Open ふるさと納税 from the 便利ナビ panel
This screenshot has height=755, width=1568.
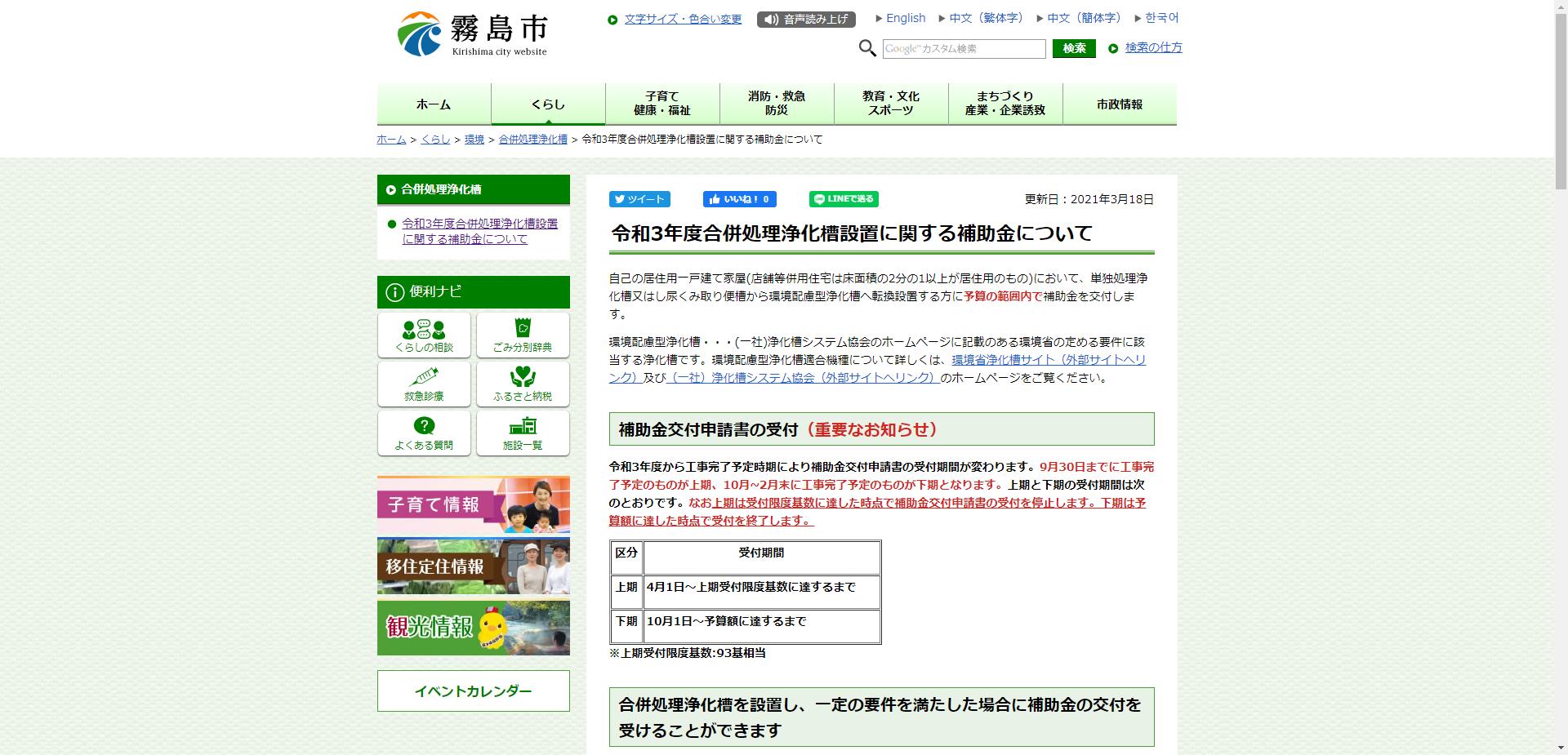pyautogui.click(x=522, y=384)
